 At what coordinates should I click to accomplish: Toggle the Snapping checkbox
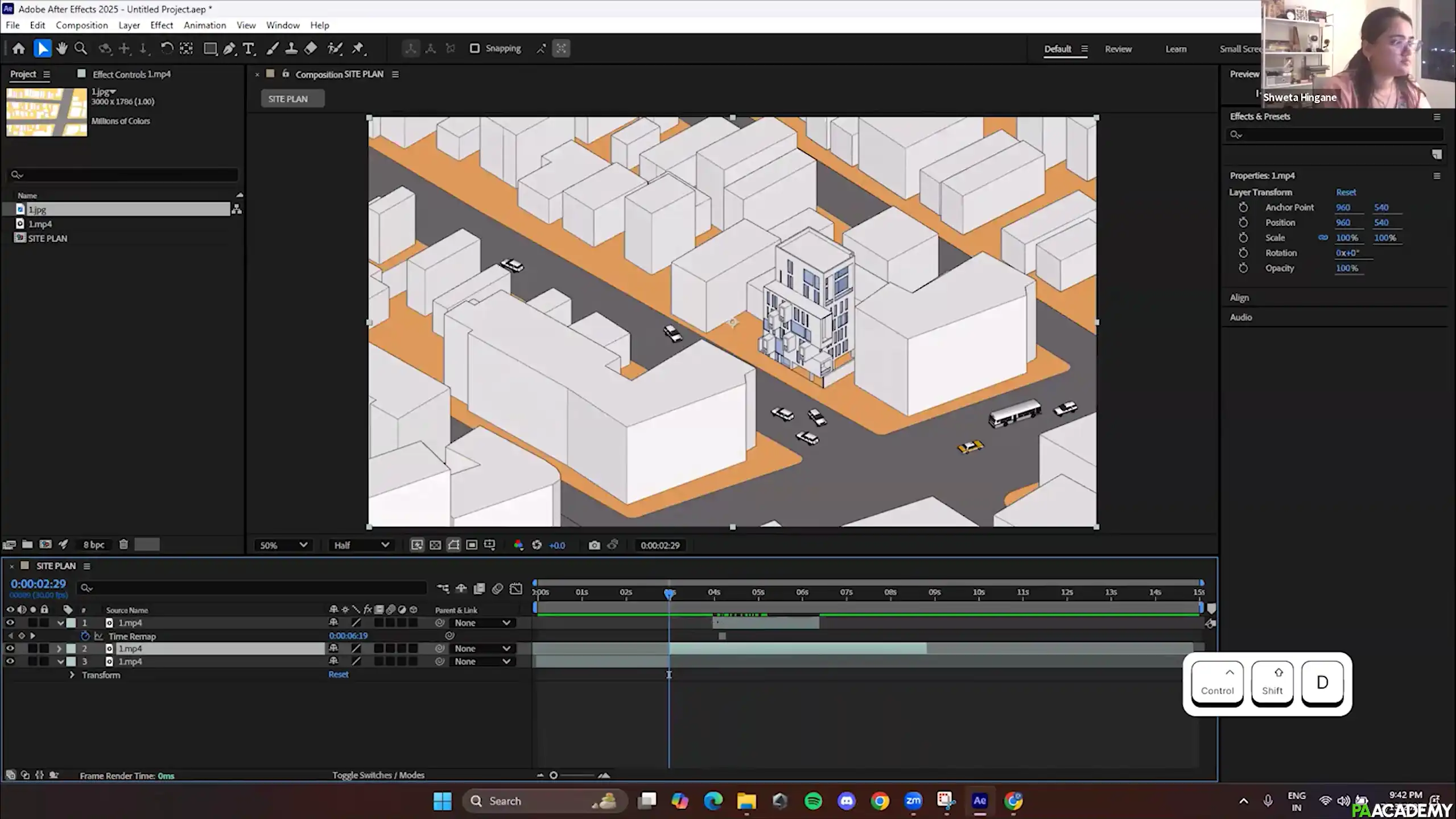475,48
